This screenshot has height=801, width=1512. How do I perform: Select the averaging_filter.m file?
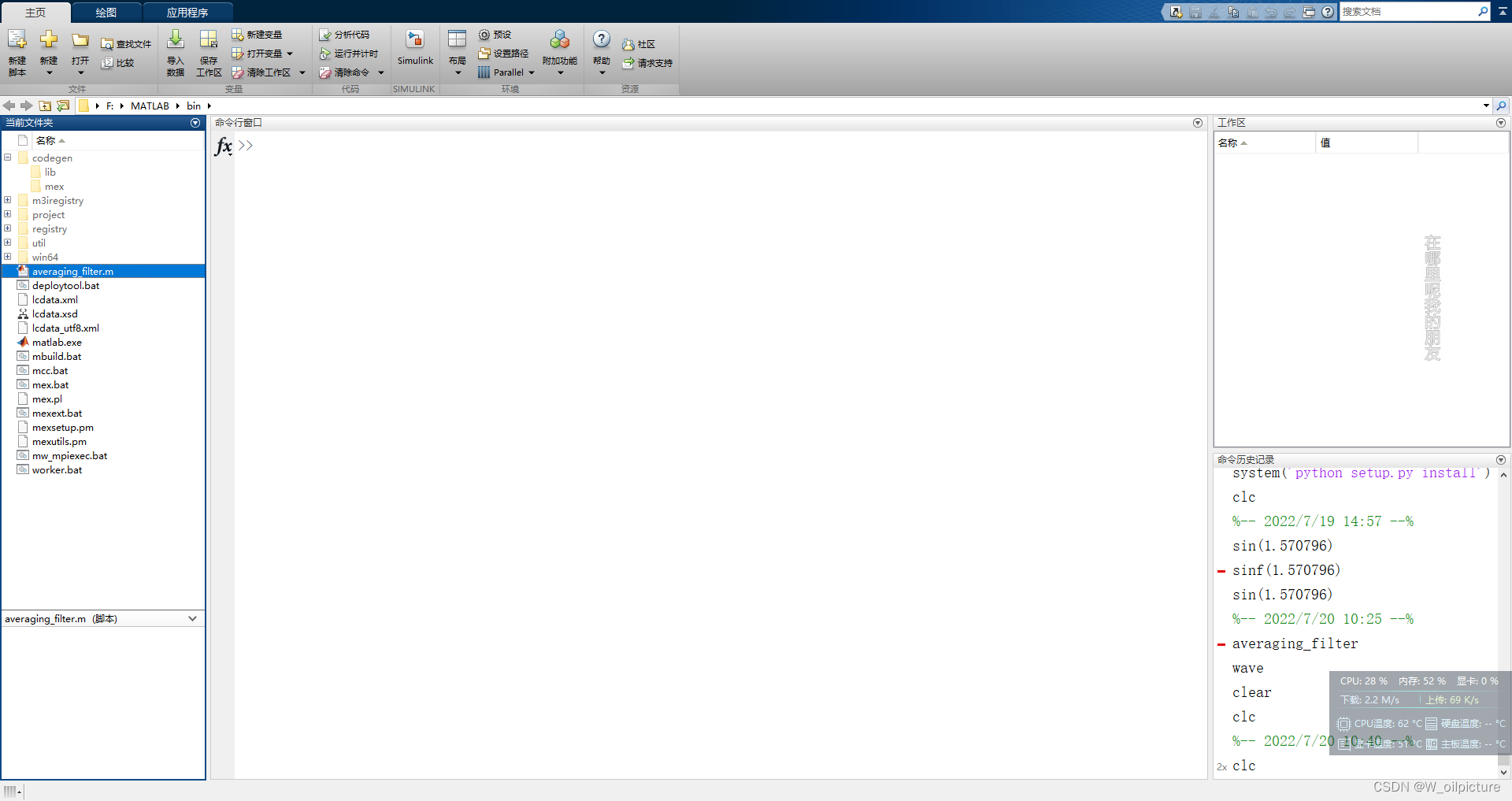click(103, 271)
